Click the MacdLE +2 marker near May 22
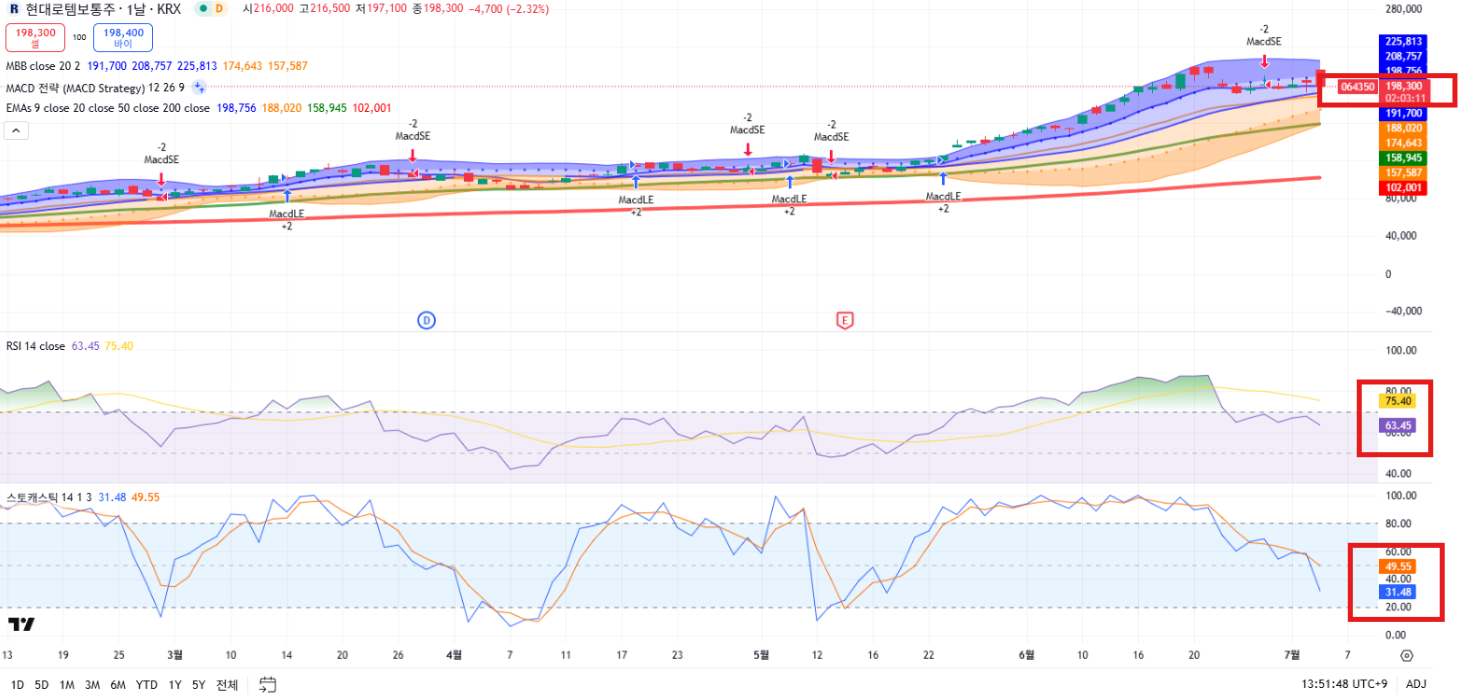Viewport: 1458px width, 695px height. click(x=942, y=202)
